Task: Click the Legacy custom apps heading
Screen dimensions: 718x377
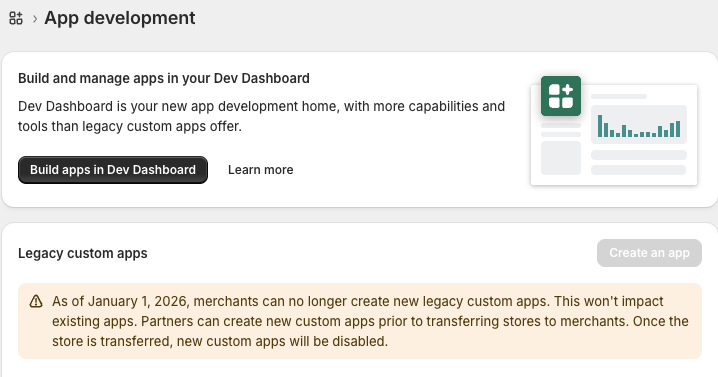Action: tap(83, 253)
